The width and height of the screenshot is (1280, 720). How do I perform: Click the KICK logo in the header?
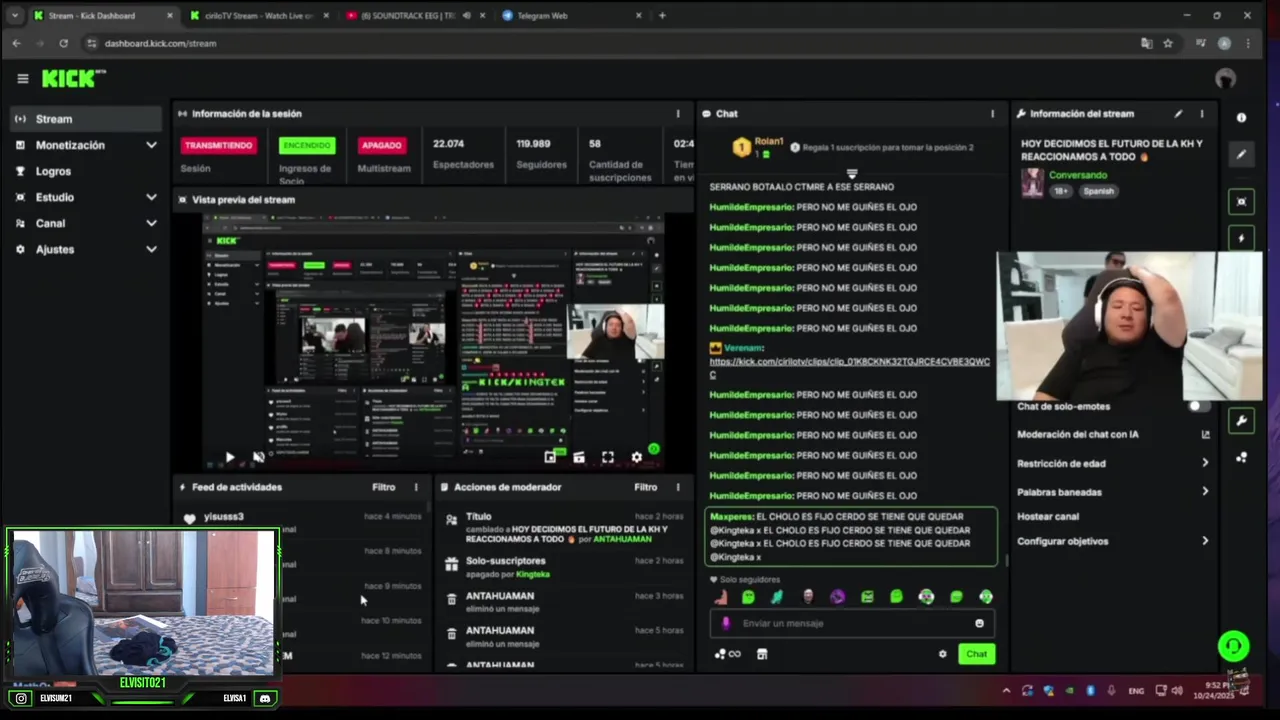[x=73, y=78]
